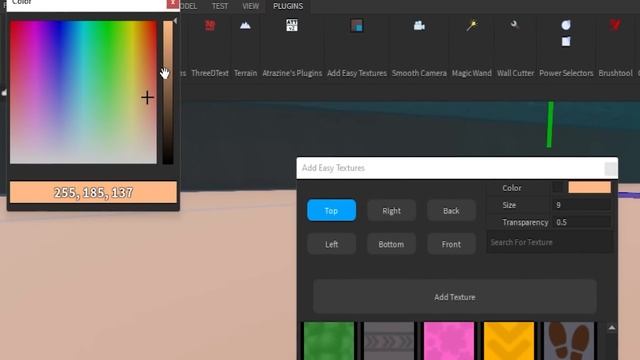Open Add Easy Textures plugin icon
The image size is (640, 360).
357,26
